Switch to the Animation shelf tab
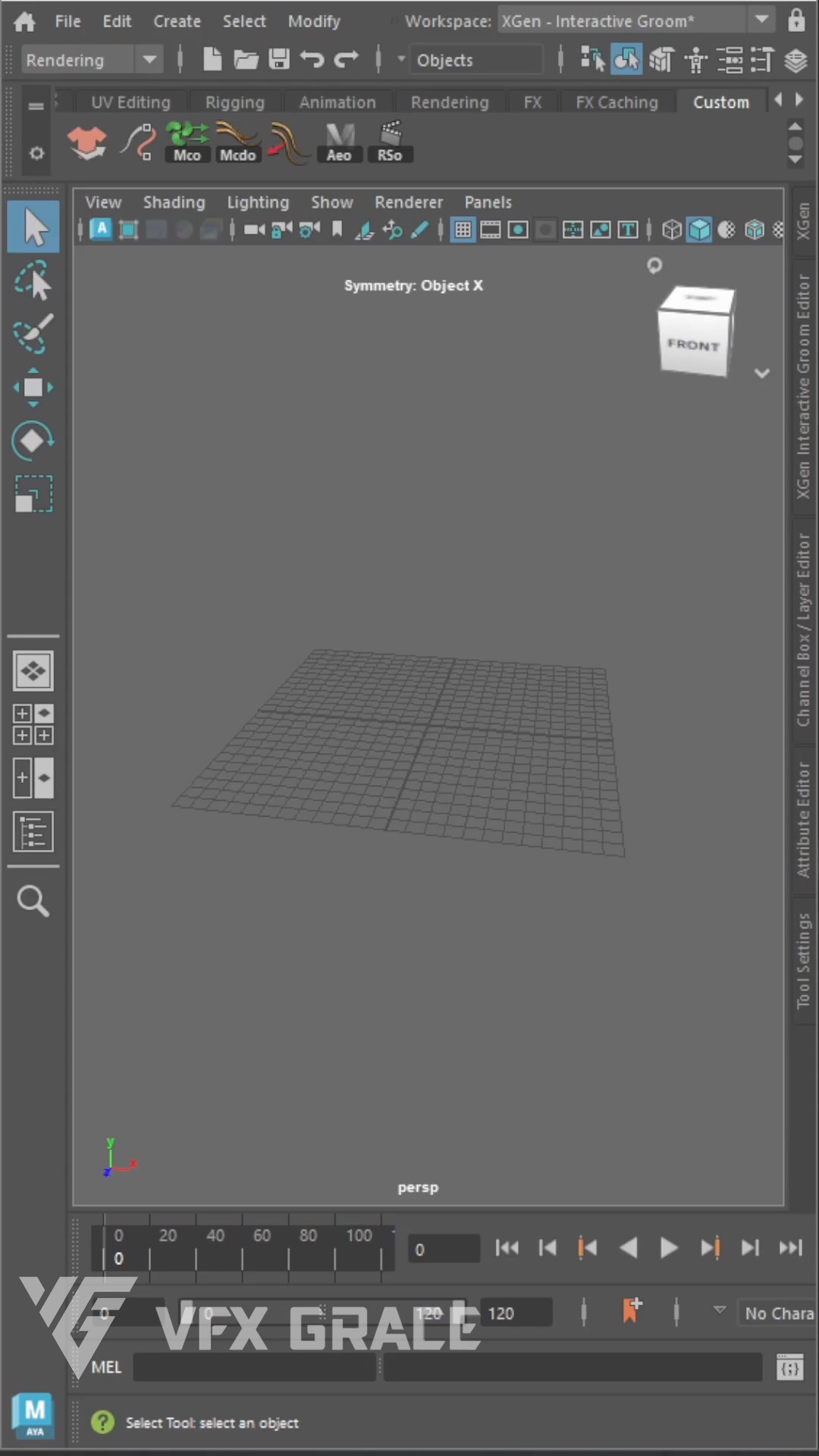 [x=337, y=102]
